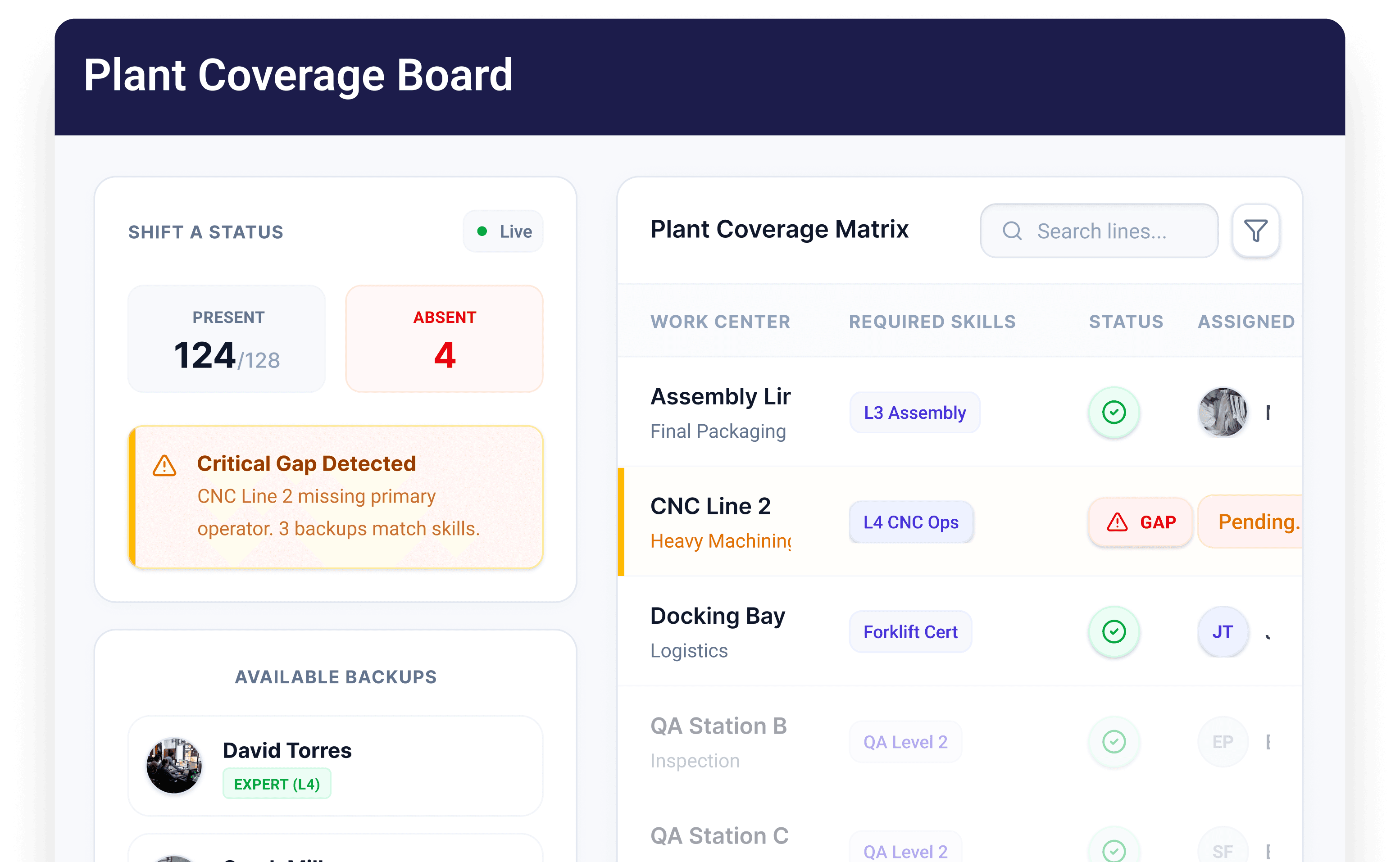
Task: Click the Assembly Line covered check icon
Action: [x=1114, y=412]
